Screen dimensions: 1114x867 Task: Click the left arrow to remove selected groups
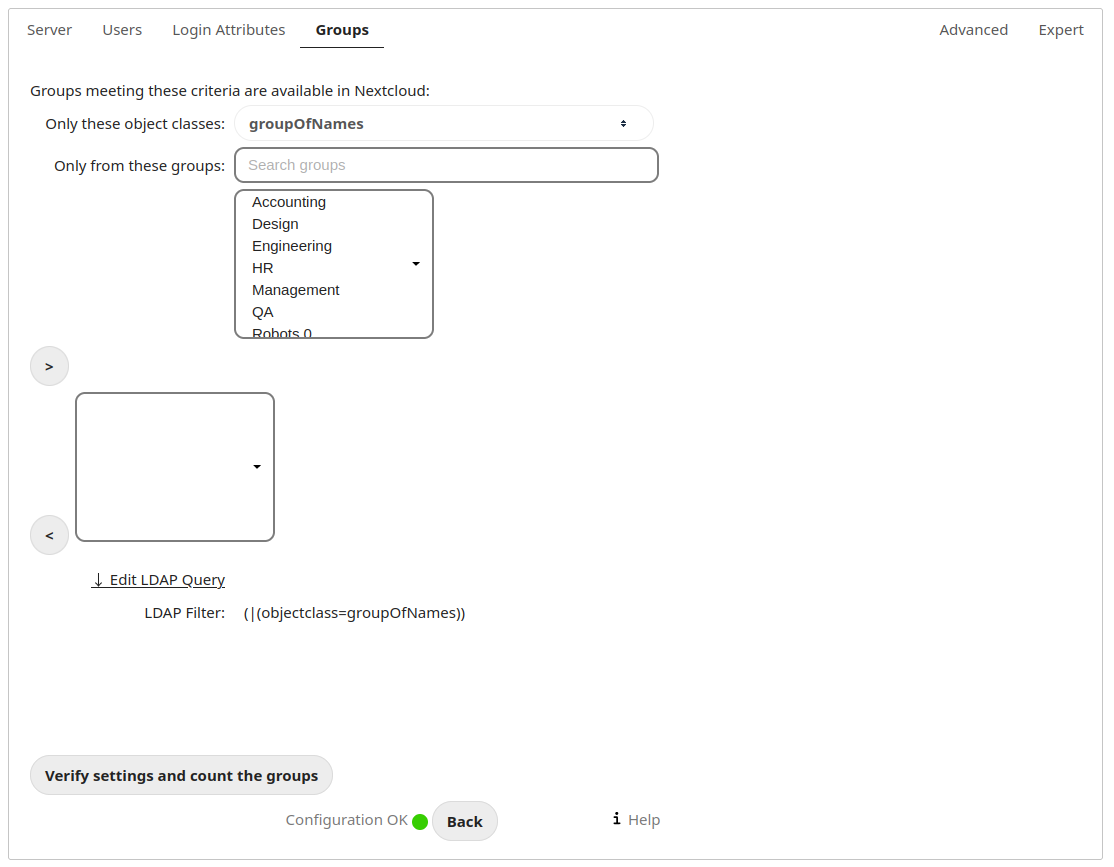[x=49, y=535]
